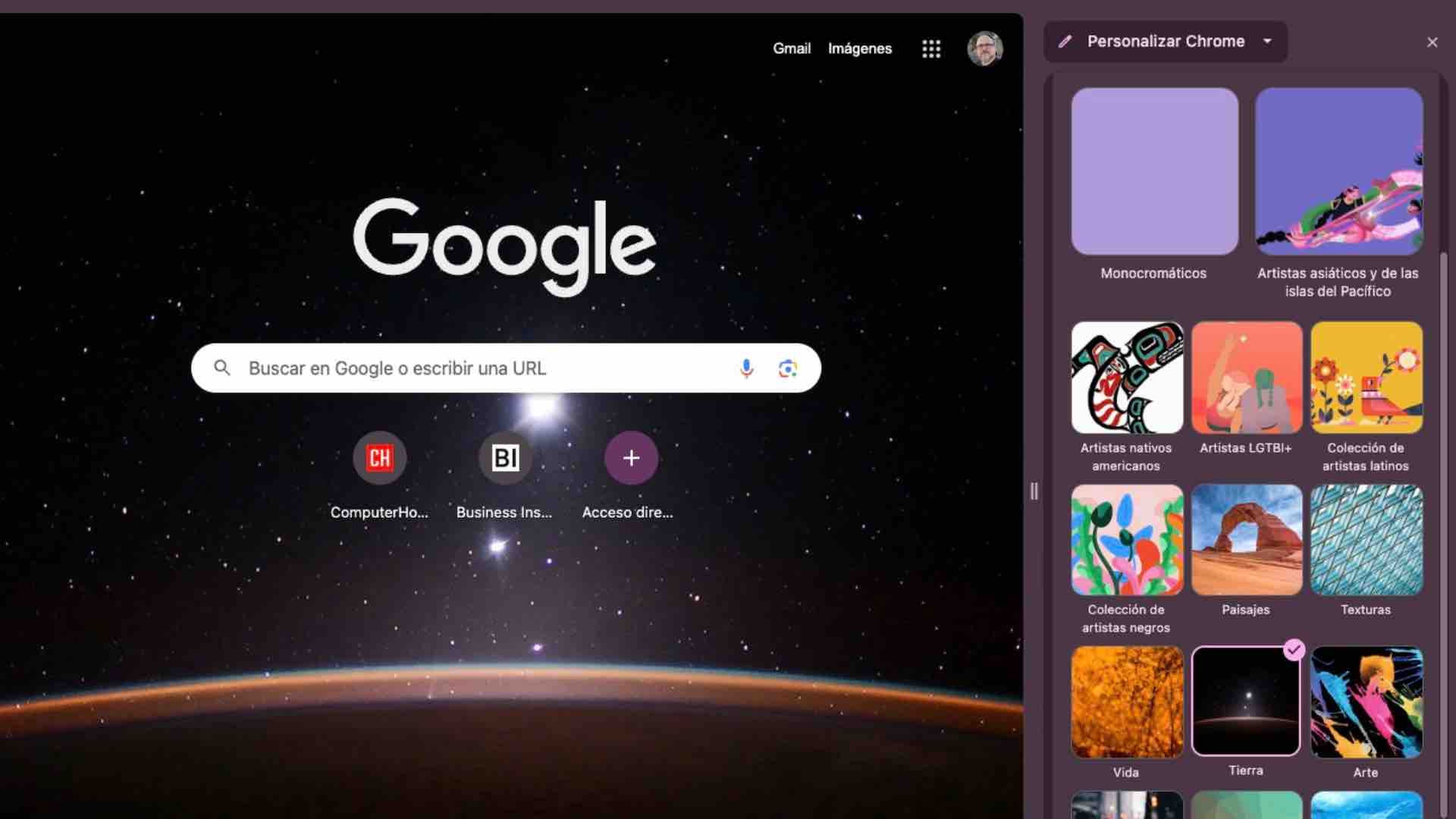Focus the Buscar en Google search field

click(x=506, y=368)
